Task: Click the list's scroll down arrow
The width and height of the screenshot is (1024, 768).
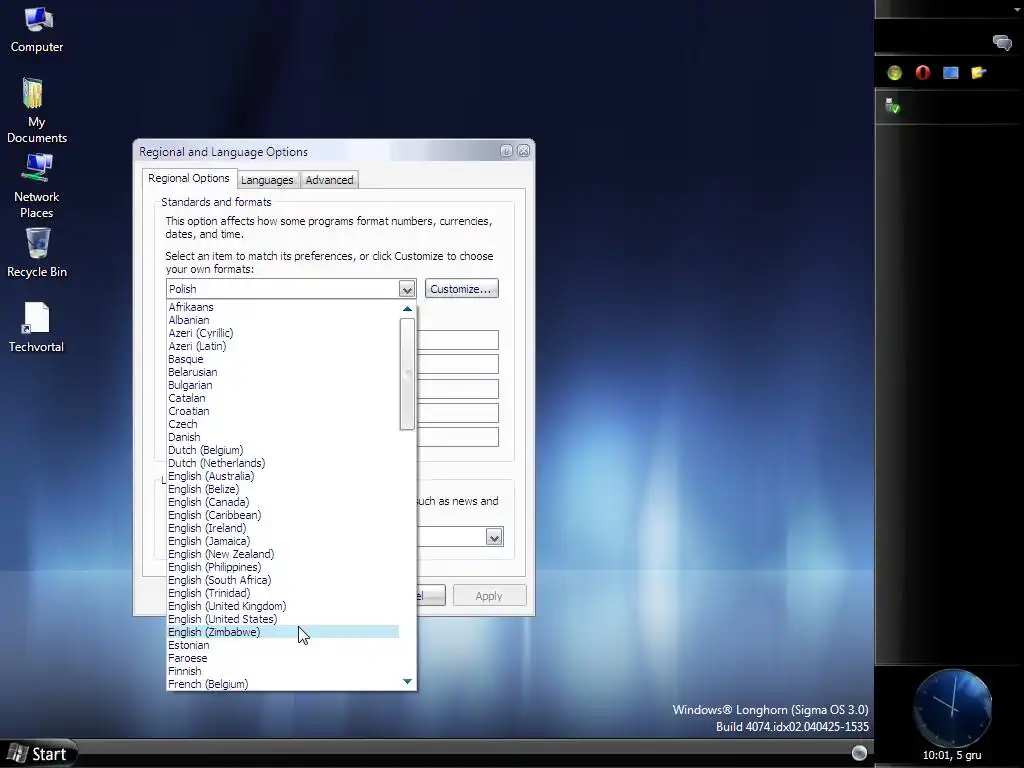Action: tap(408, 682)
